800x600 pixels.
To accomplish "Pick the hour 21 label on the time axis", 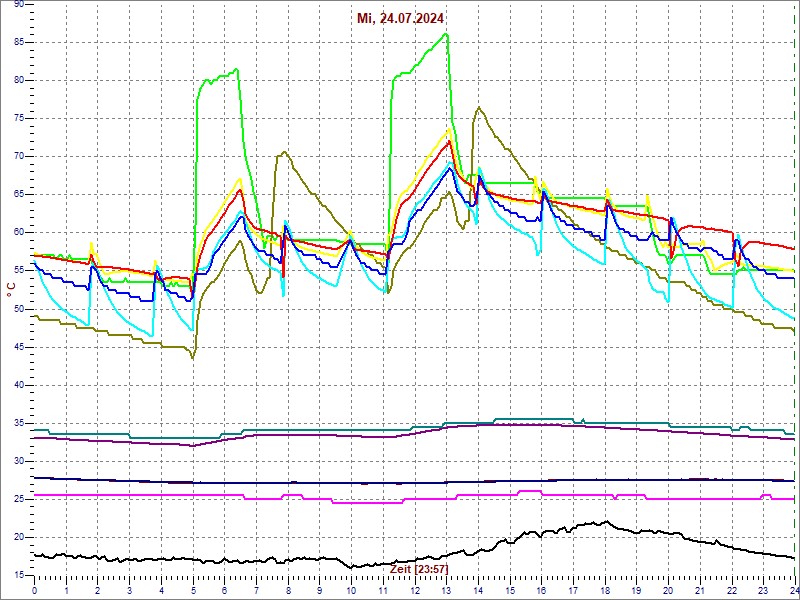I will (x=700, y=589).
